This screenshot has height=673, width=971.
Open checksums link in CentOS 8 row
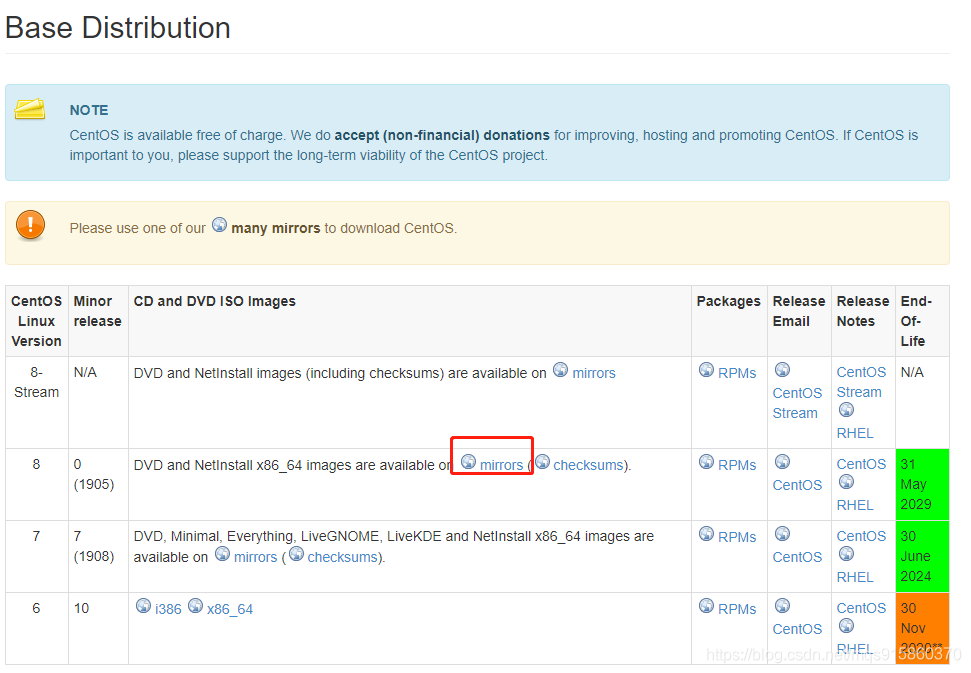coord(588,465)
